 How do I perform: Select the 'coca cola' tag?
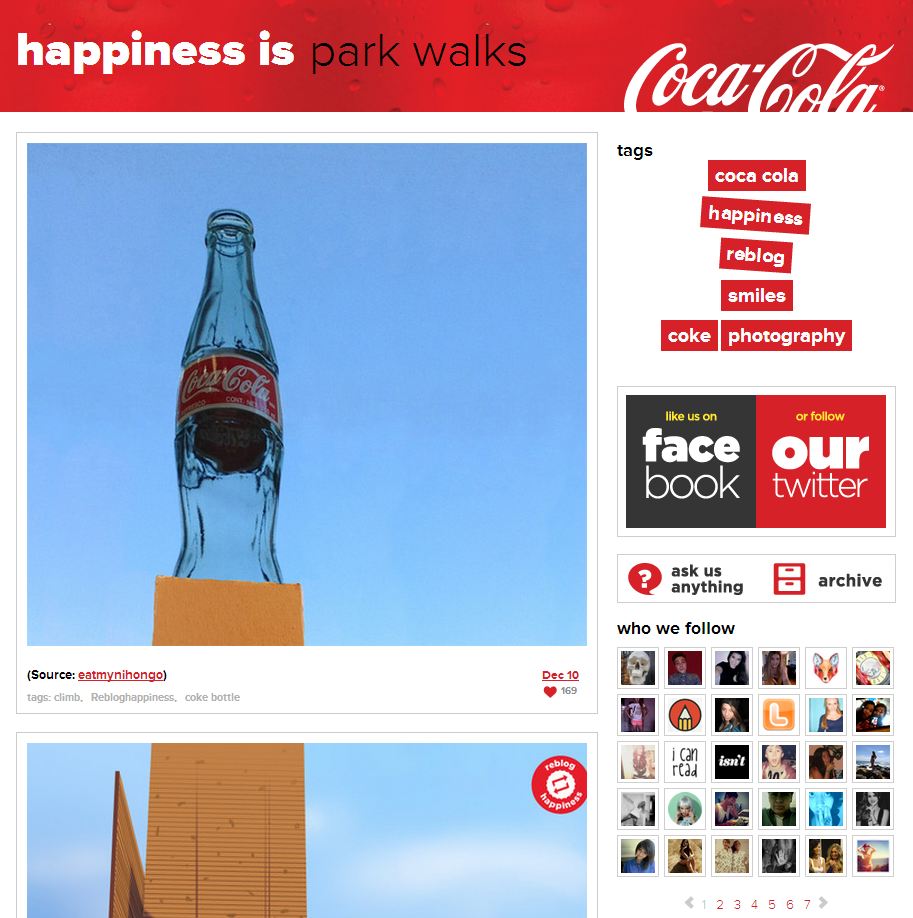(757, 176)
